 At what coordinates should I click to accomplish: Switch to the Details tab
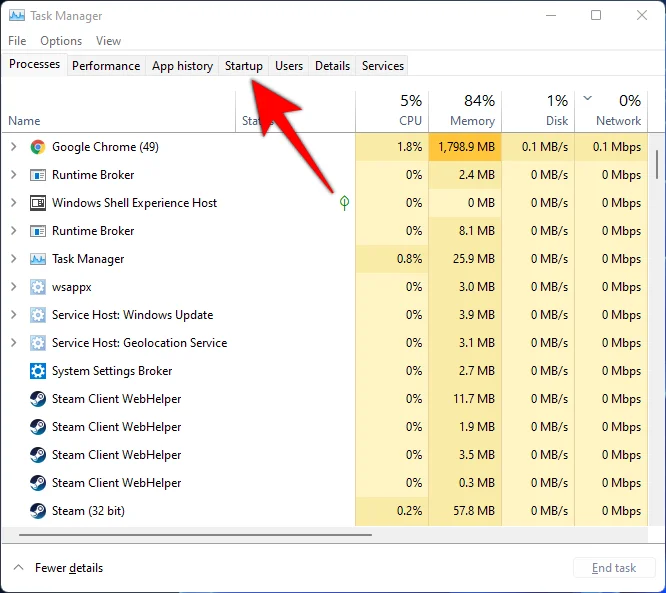pyautogui.click(x=332, y=66)
